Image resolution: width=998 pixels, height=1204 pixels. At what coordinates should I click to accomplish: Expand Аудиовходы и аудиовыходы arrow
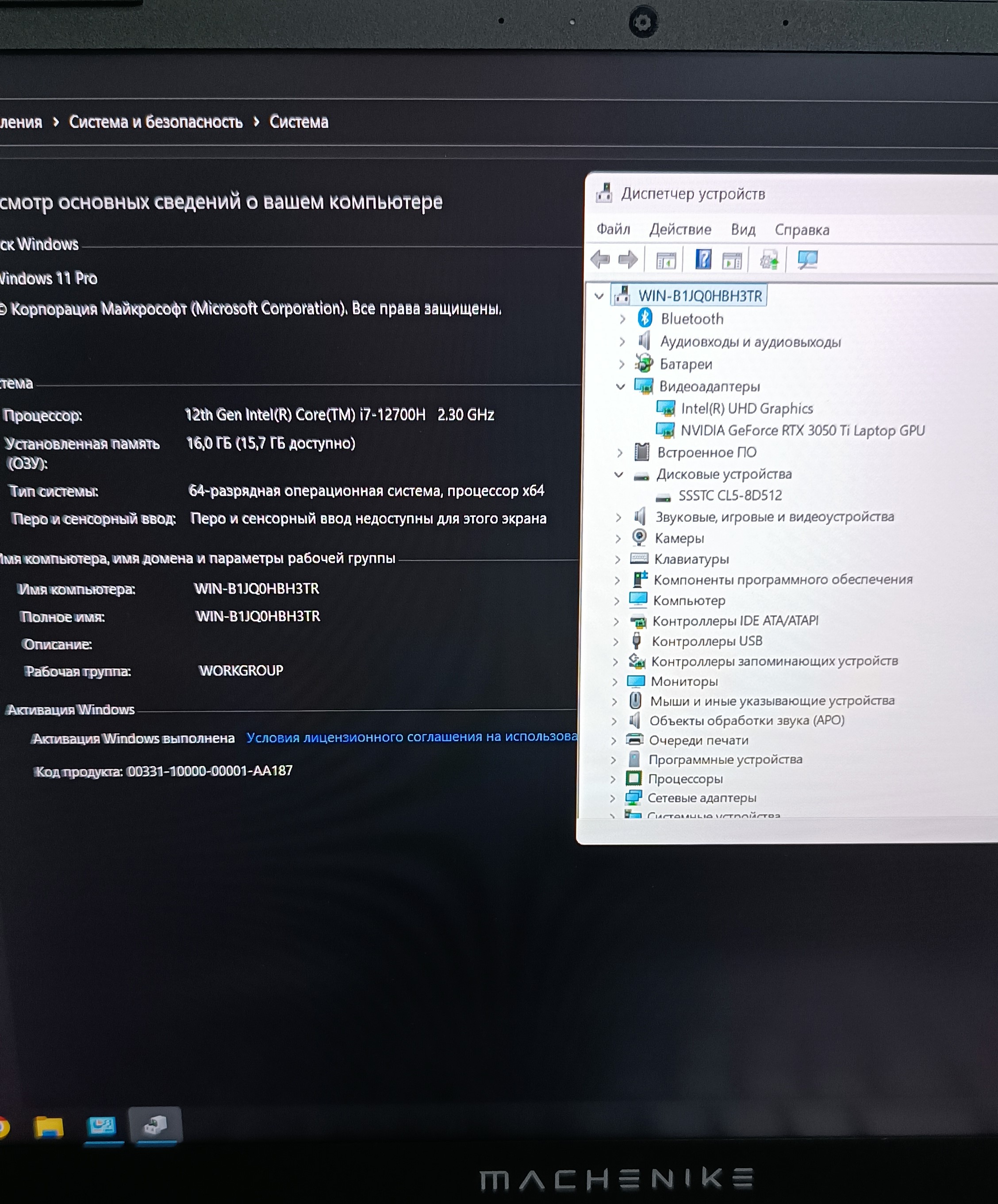tap(622, 342)
